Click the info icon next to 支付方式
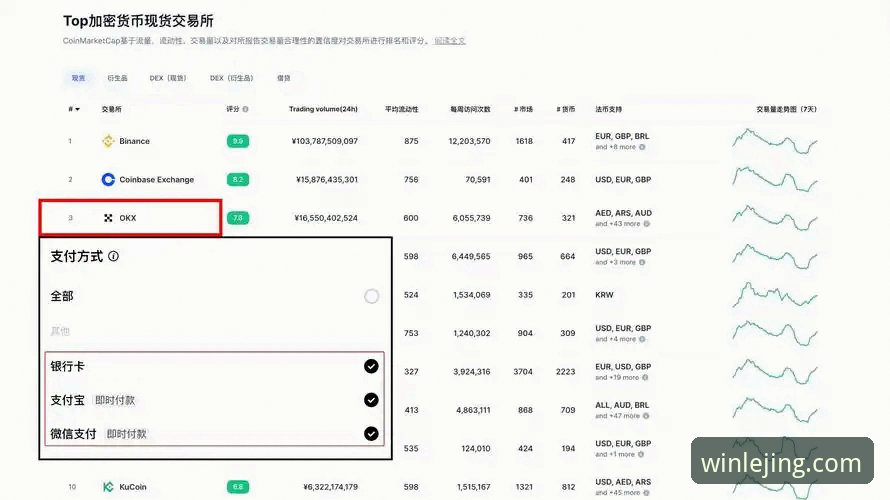Viewport: 890px width, 500px height. pyautogui.click(x=114, y=256)
